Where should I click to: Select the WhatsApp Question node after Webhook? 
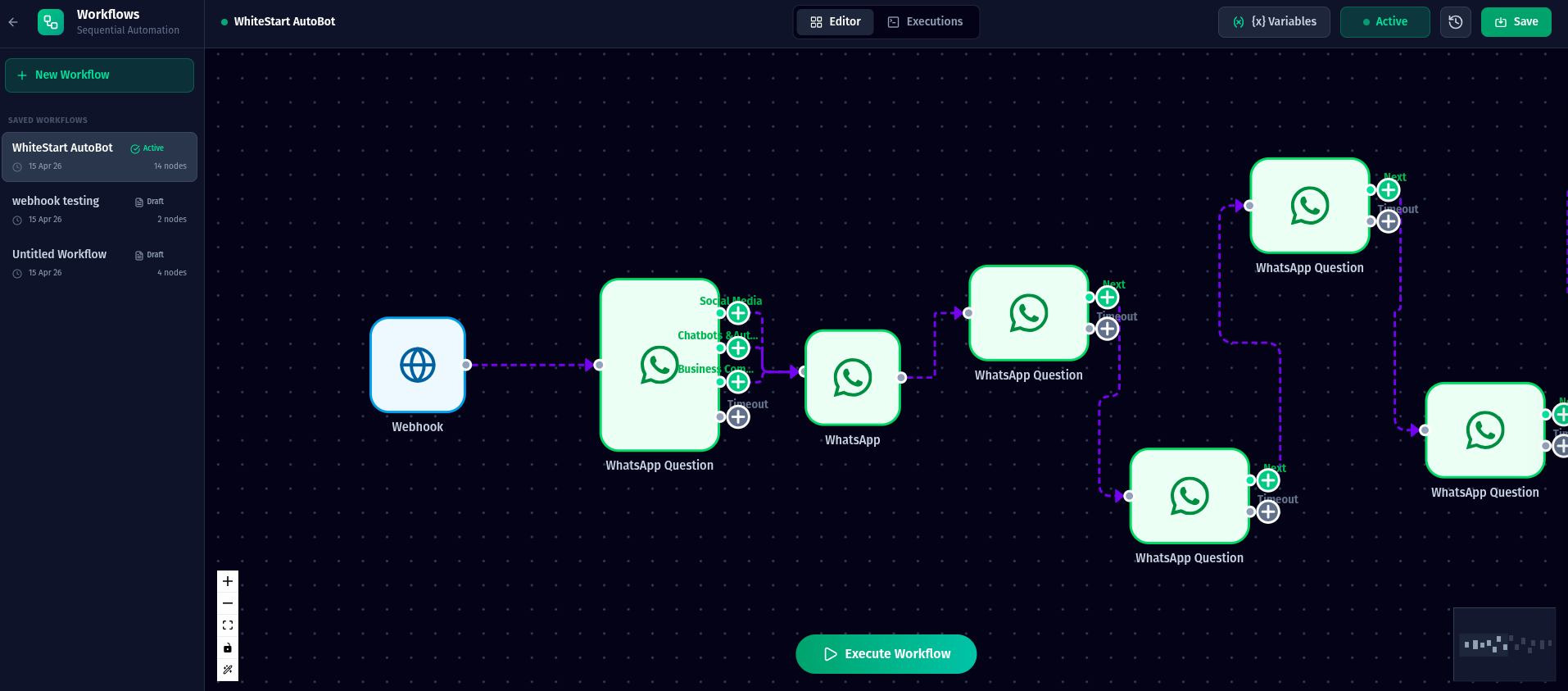tap(659, 365)
